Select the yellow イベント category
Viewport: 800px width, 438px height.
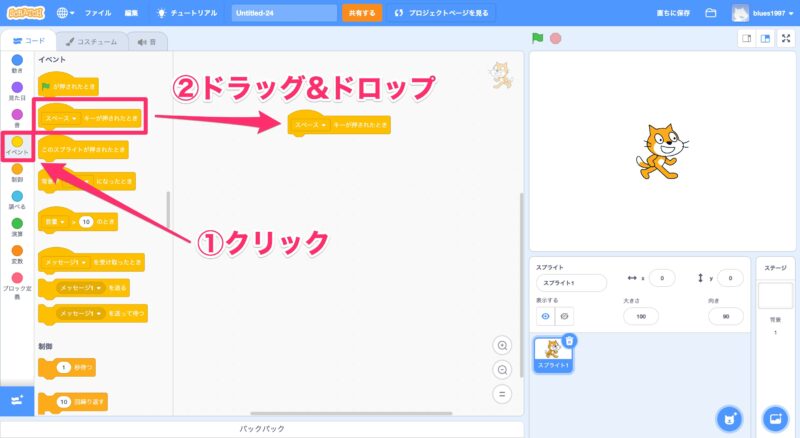[x=17, y=145]
